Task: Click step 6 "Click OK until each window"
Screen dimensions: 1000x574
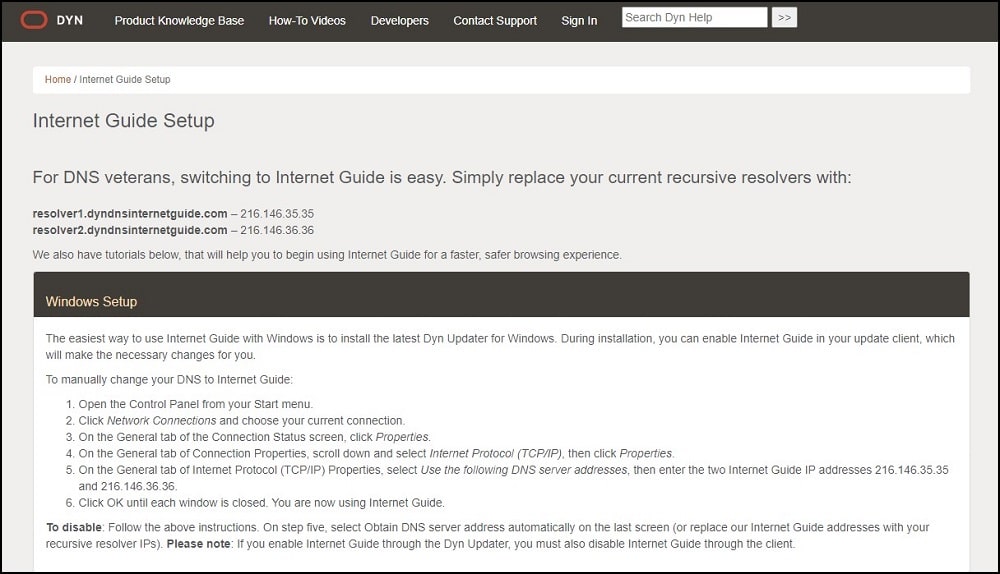Action: [x=261, y=503]
